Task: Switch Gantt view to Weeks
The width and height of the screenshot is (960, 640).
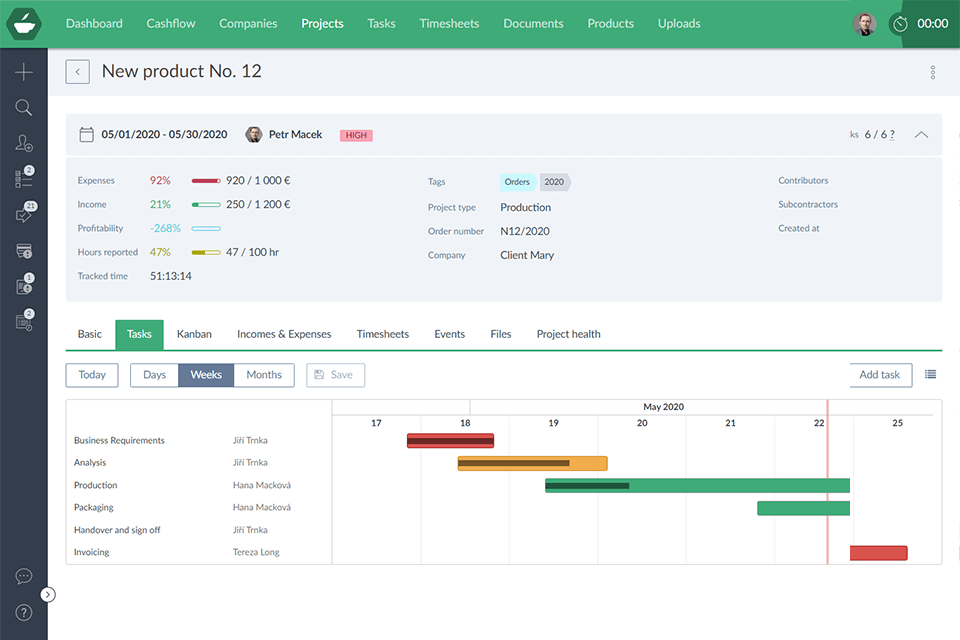Action: click(206, 375)
